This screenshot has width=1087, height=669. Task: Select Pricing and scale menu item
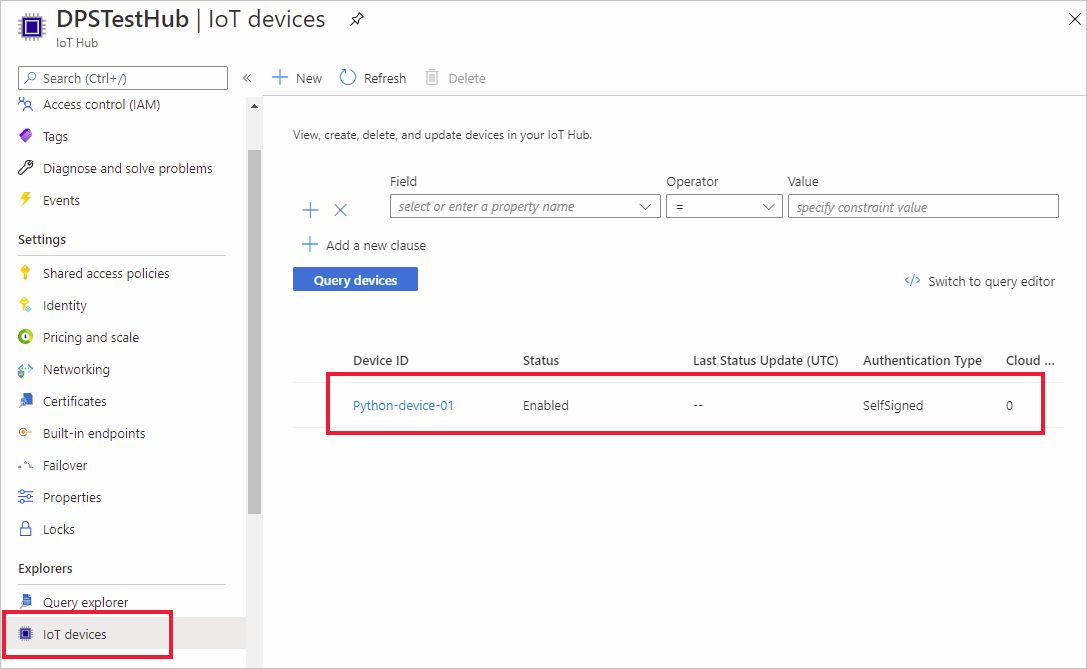tap(91, 337)
